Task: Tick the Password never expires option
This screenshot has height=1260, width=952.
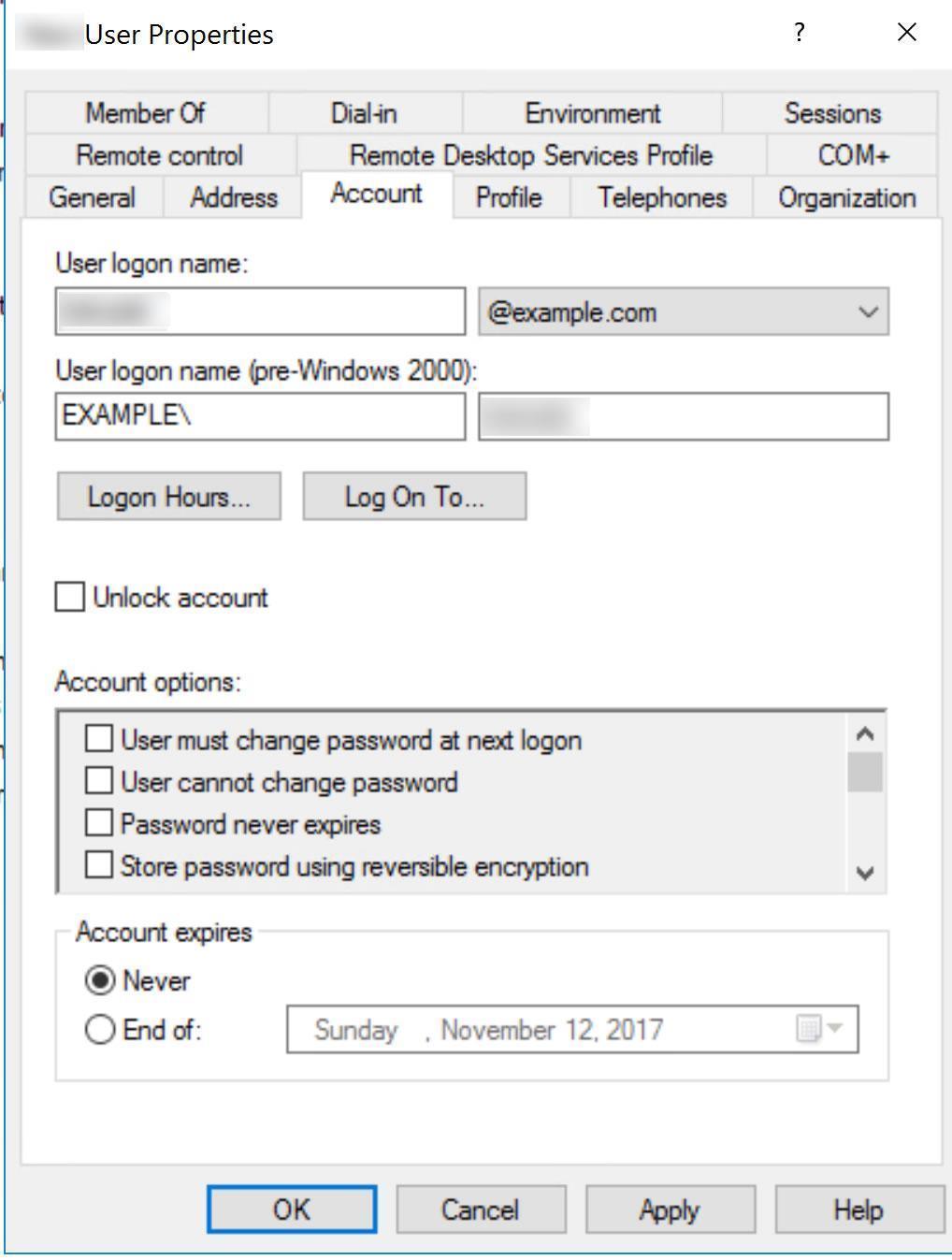Action: tap(99, 823)
